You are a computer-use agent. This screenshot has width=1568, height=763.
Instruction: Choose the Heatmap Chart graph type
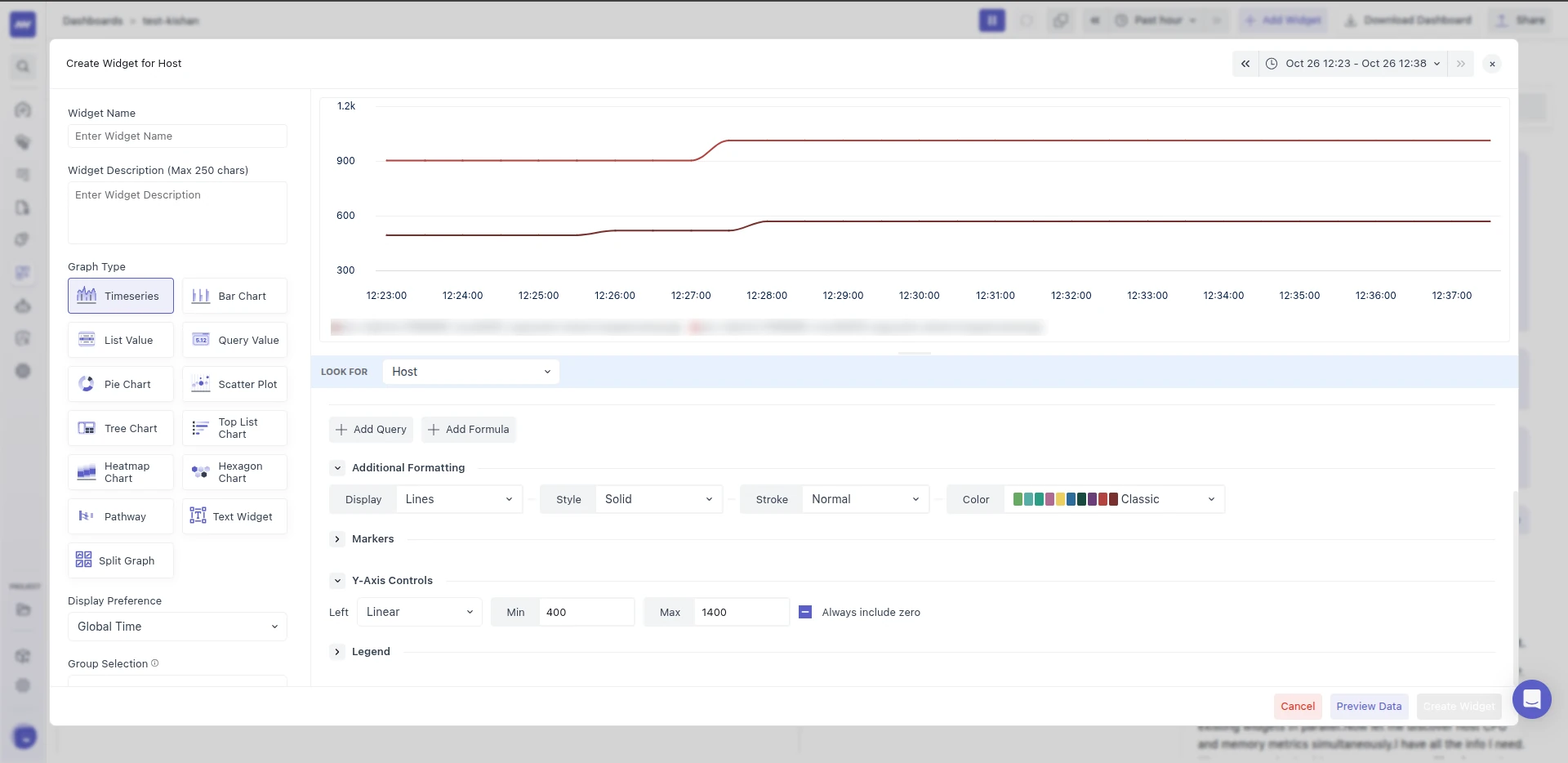(121, 472)
